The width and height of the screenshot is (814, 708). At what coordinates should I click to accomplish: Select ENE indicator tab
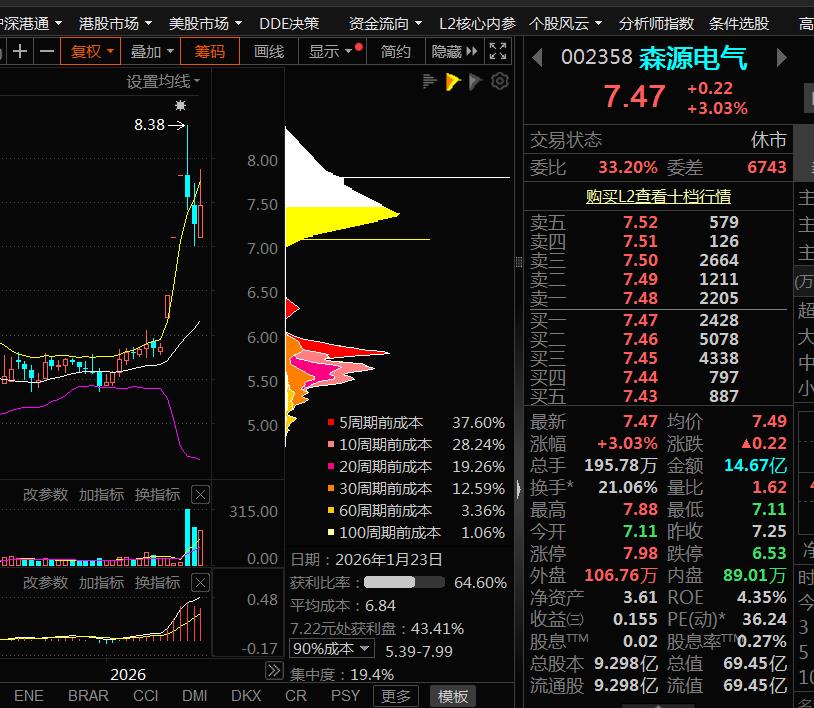click(29, 696)
